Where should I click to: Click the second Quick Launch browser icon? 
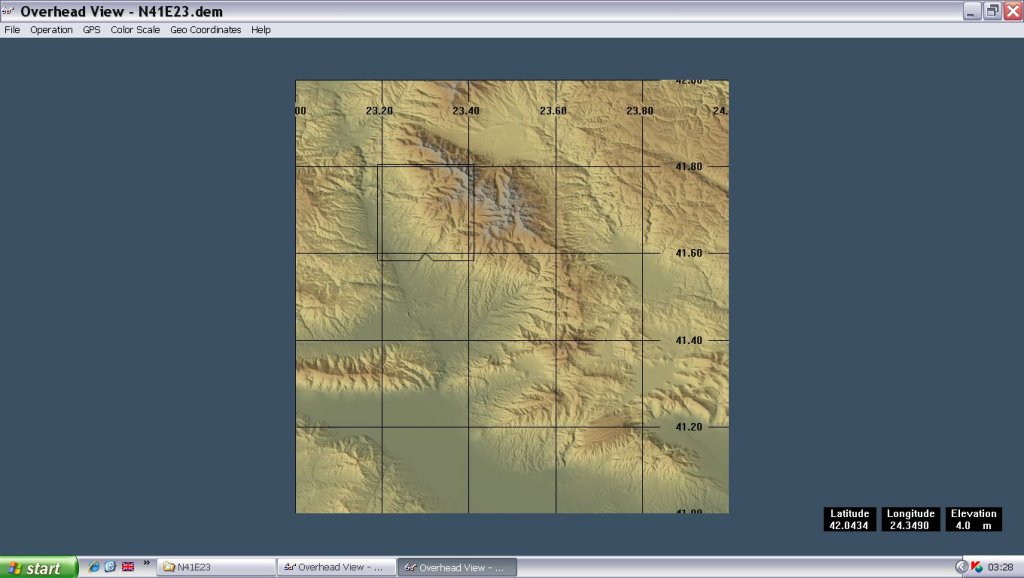110,567
